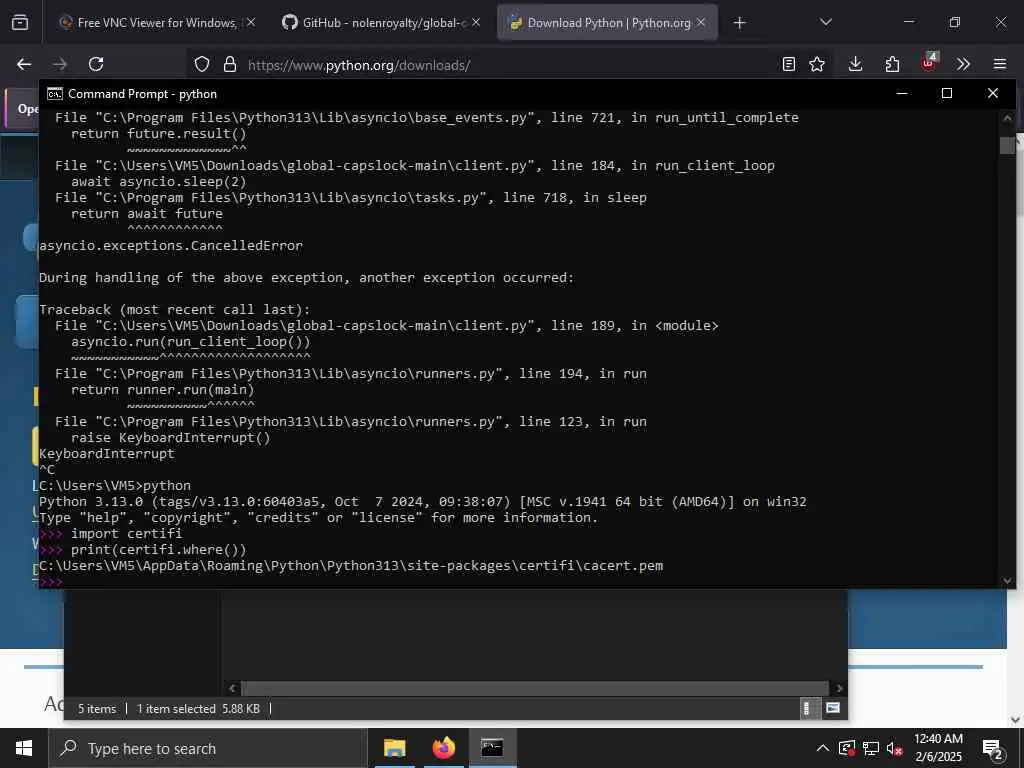The height and width of the screenshot is (768, 1024).
Task: Open Firefox extensions puzzle icon
Action: click(x=892, y=64)
